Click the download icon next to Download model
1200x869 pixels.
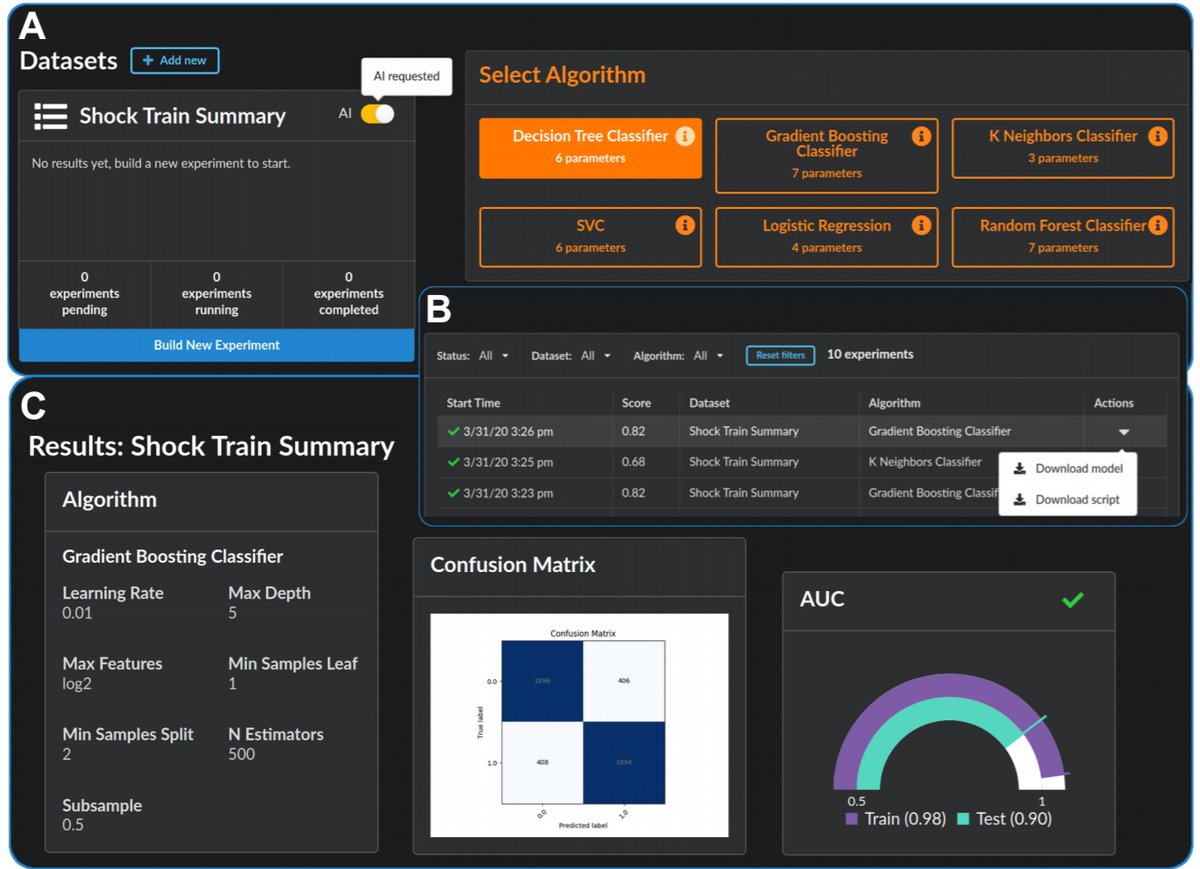point(1020,468)
